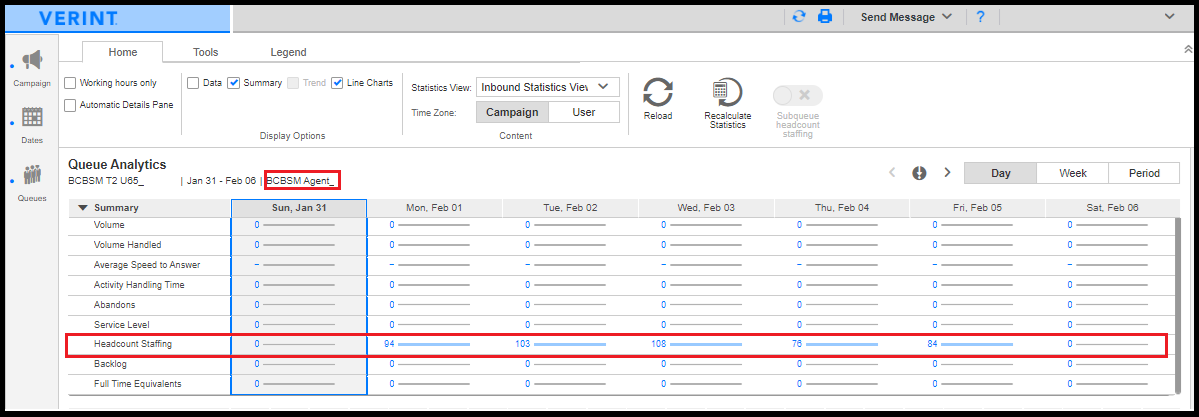1199x417 pixels.
Task: Click the Abandons row label
Action: 115,305
